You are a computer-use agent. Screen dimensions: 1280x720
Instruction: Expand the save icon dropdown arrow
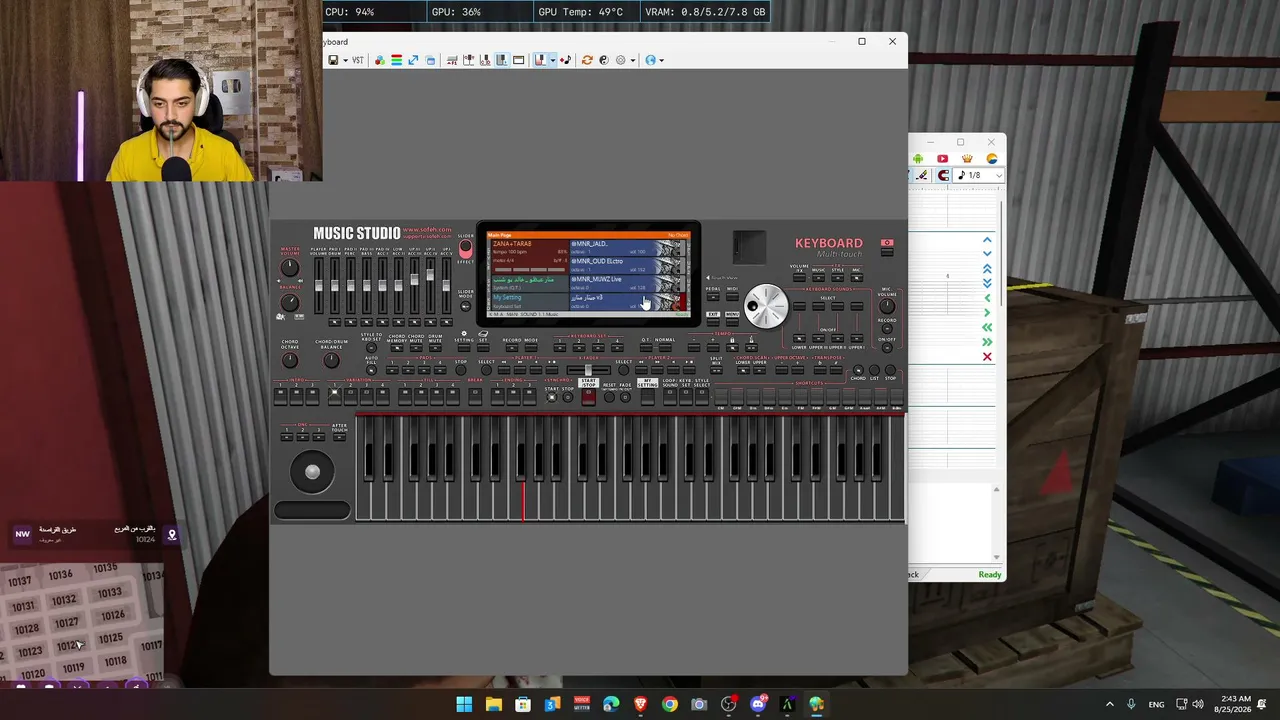[x=344, y=60]
